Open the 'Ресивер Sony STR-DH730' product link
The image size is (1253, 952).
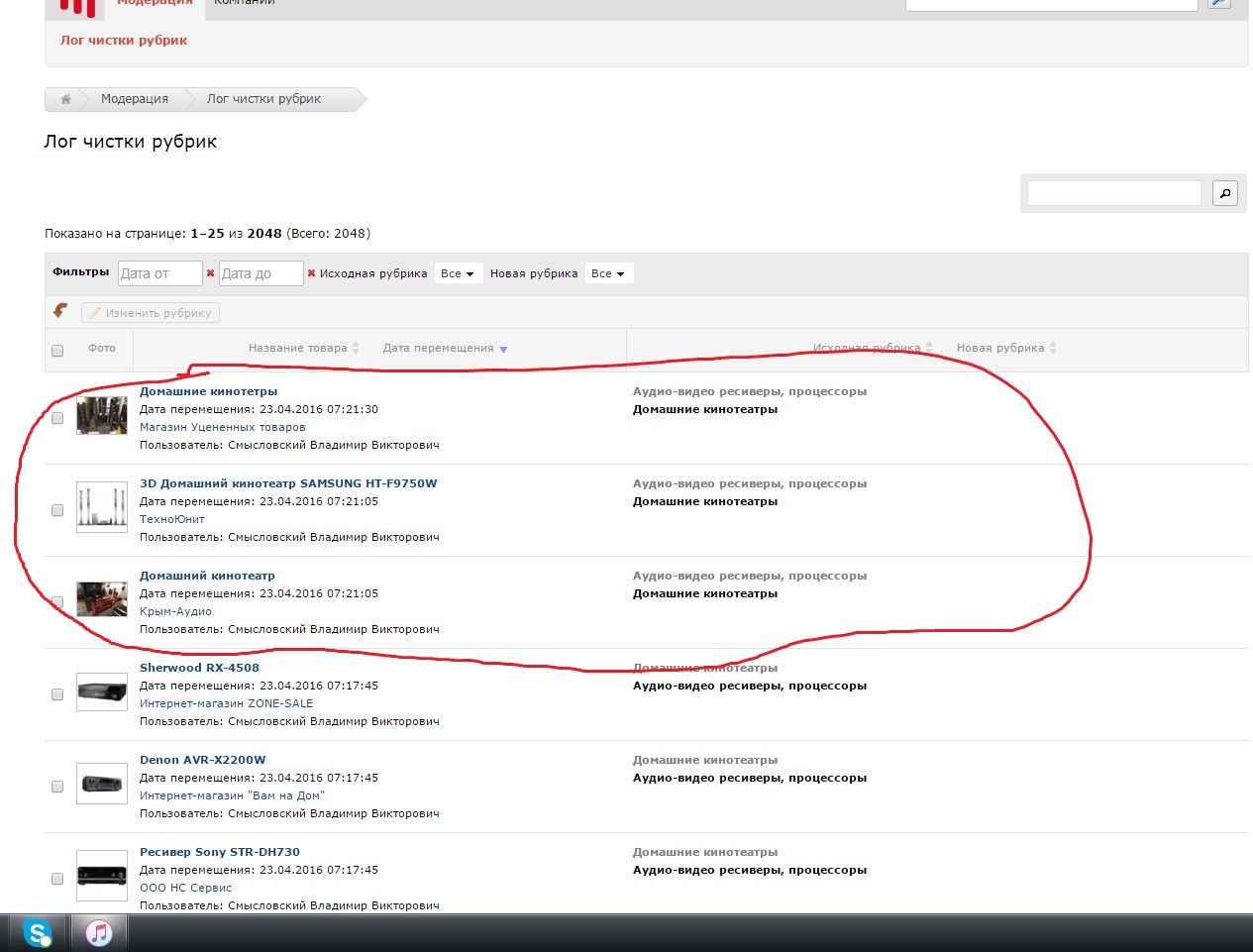pos(220,852)
